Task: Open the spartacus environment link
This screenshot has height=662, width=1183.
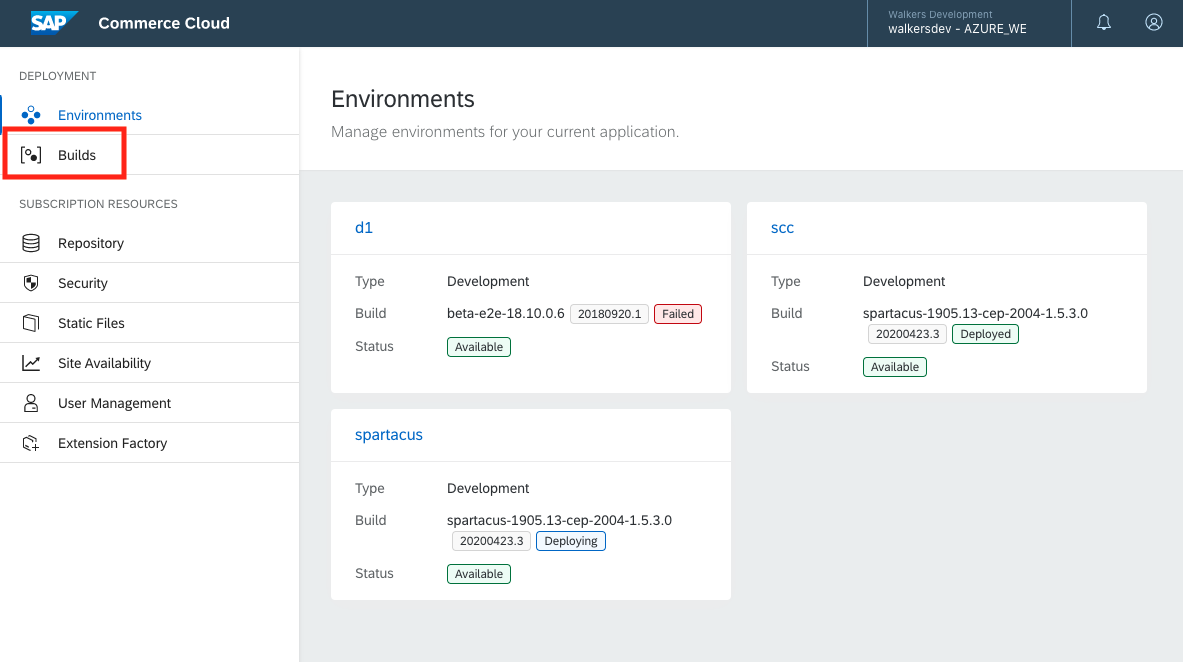Action: (x=389, y=435)
